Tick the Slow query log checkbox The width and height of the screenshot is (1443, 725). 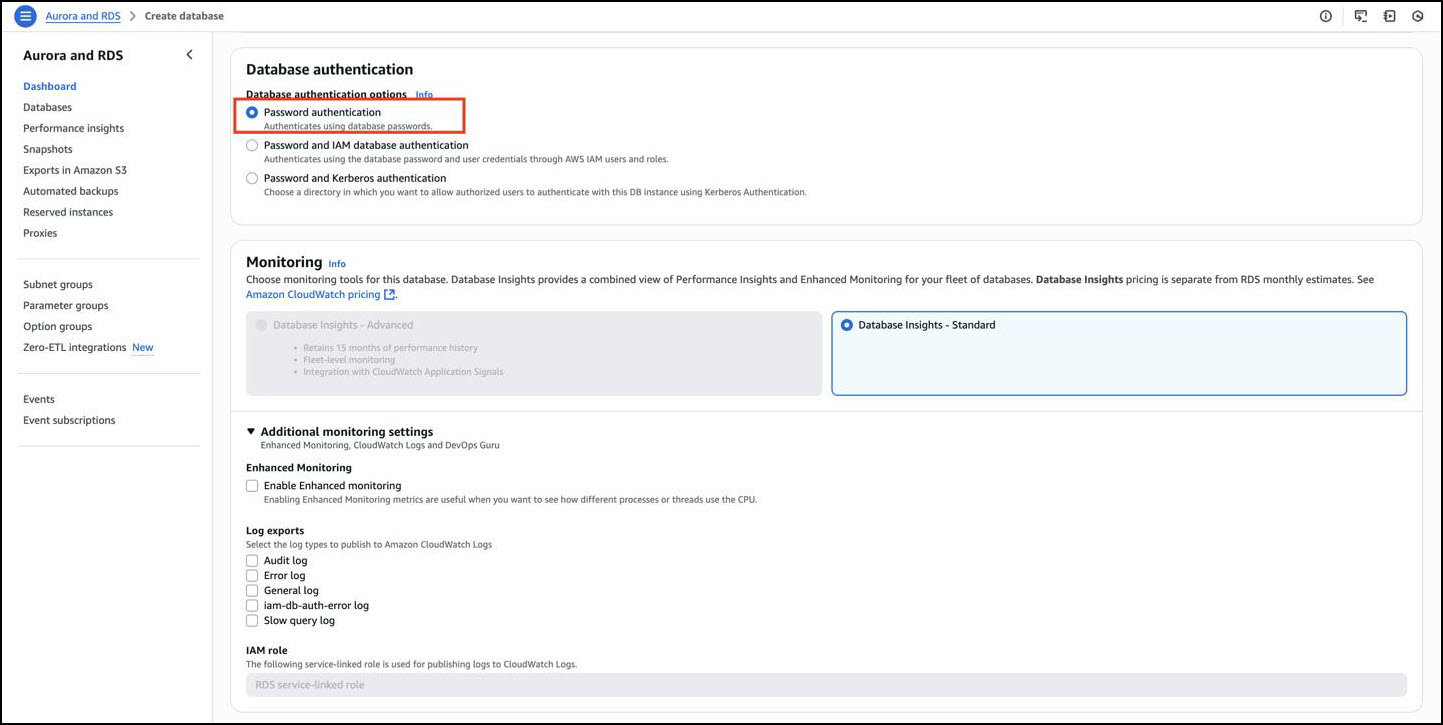(x=252, y=621)
